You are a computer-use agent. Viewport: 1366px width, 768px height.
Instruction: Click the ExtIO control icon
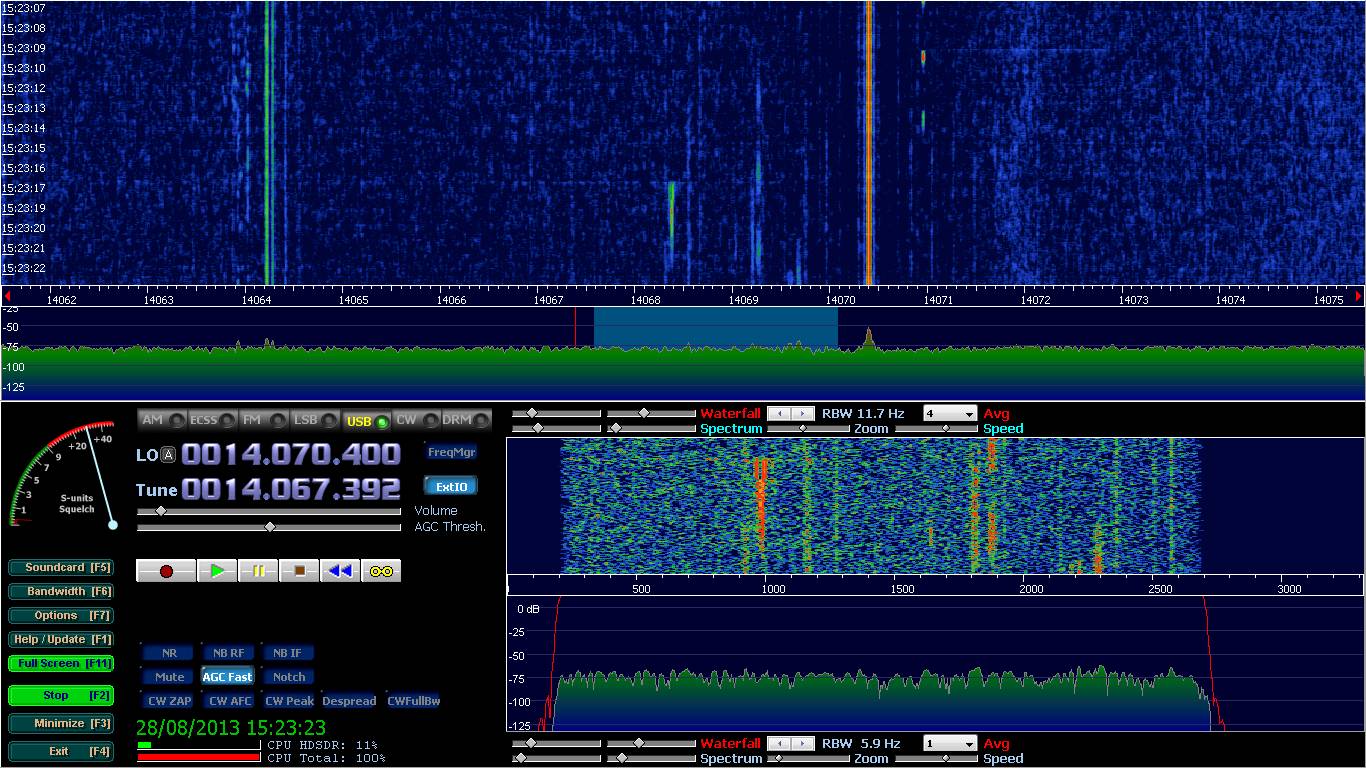[451, 486]
